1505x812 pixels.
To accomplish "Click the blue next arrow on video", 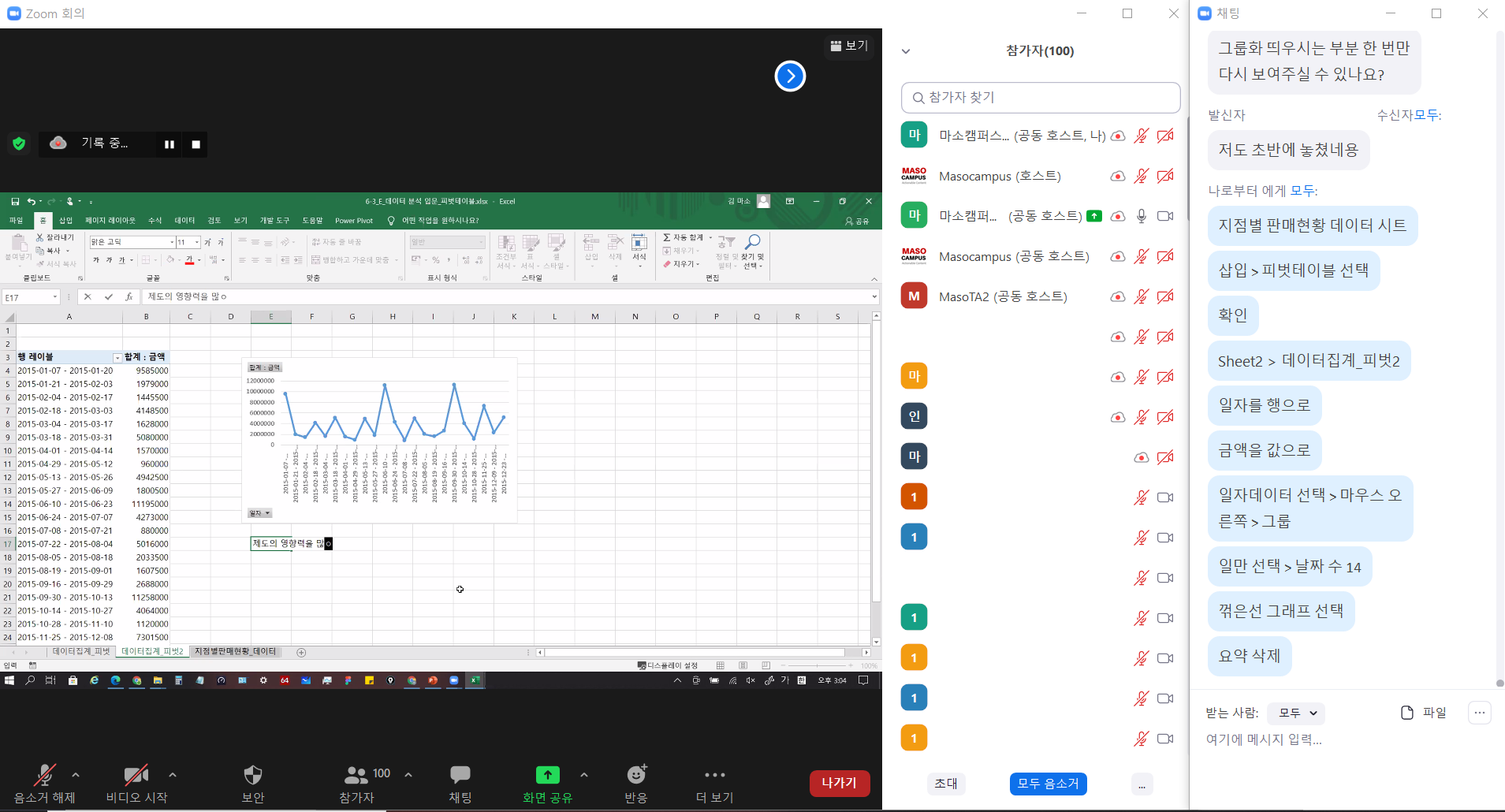I will pyautogui.click(x=790, y=76).
